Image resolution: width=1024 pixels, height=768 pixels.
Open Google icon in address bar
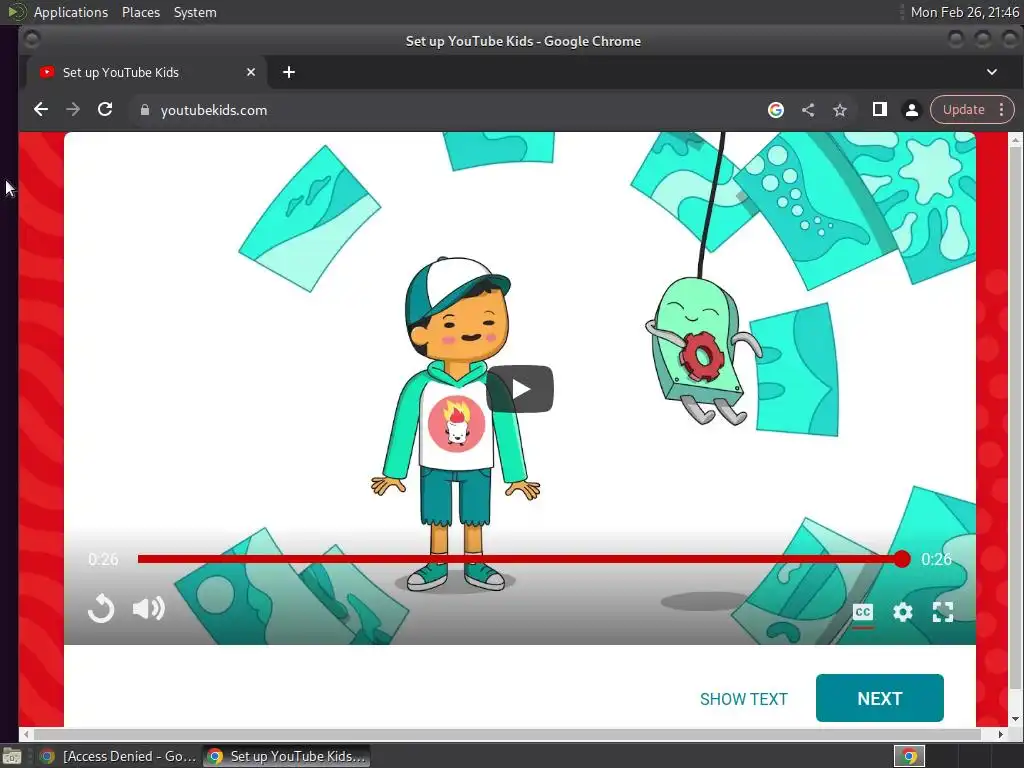(x=776, y=110)
